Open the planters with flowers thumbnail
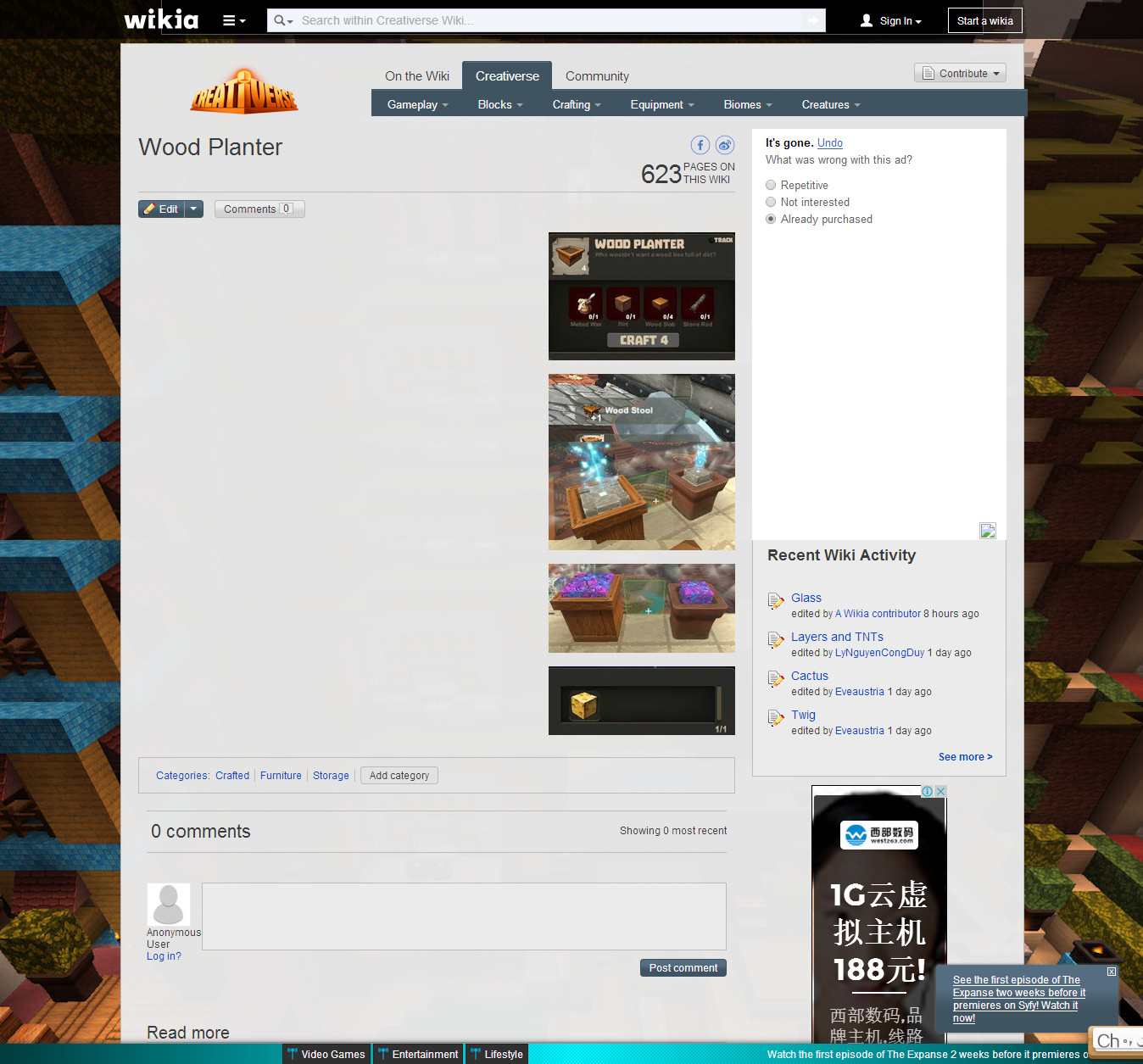This screenshot has height=1064, width=1143. (642, 608)
